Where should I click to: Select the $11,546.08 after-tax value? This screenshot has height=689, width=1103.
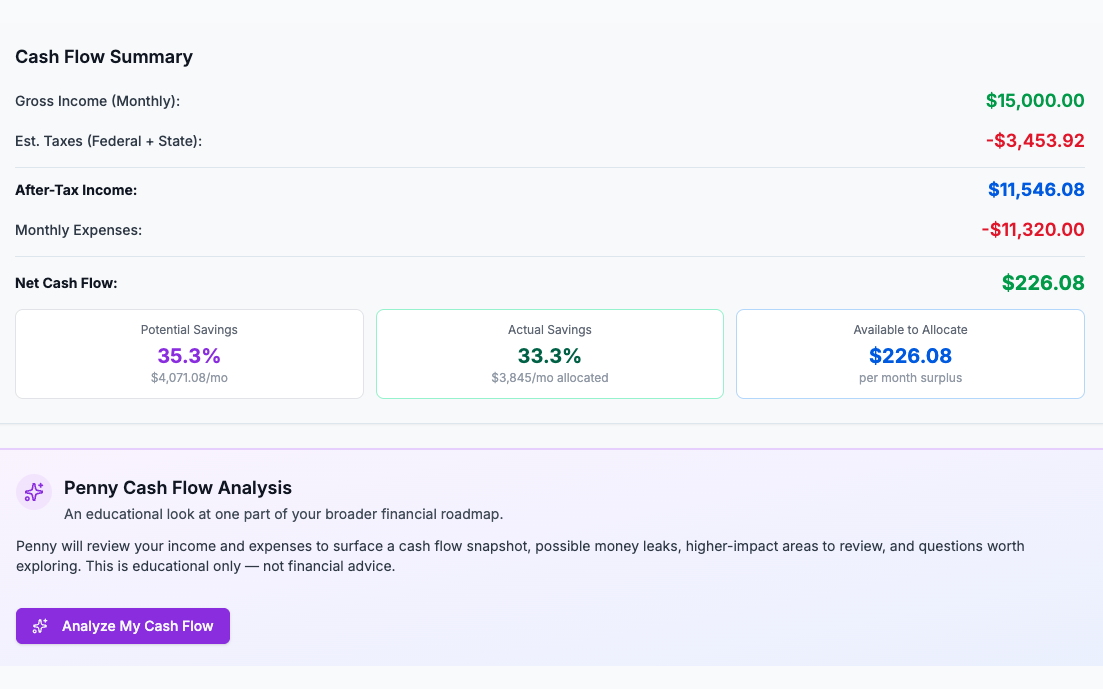point(1036,189)
